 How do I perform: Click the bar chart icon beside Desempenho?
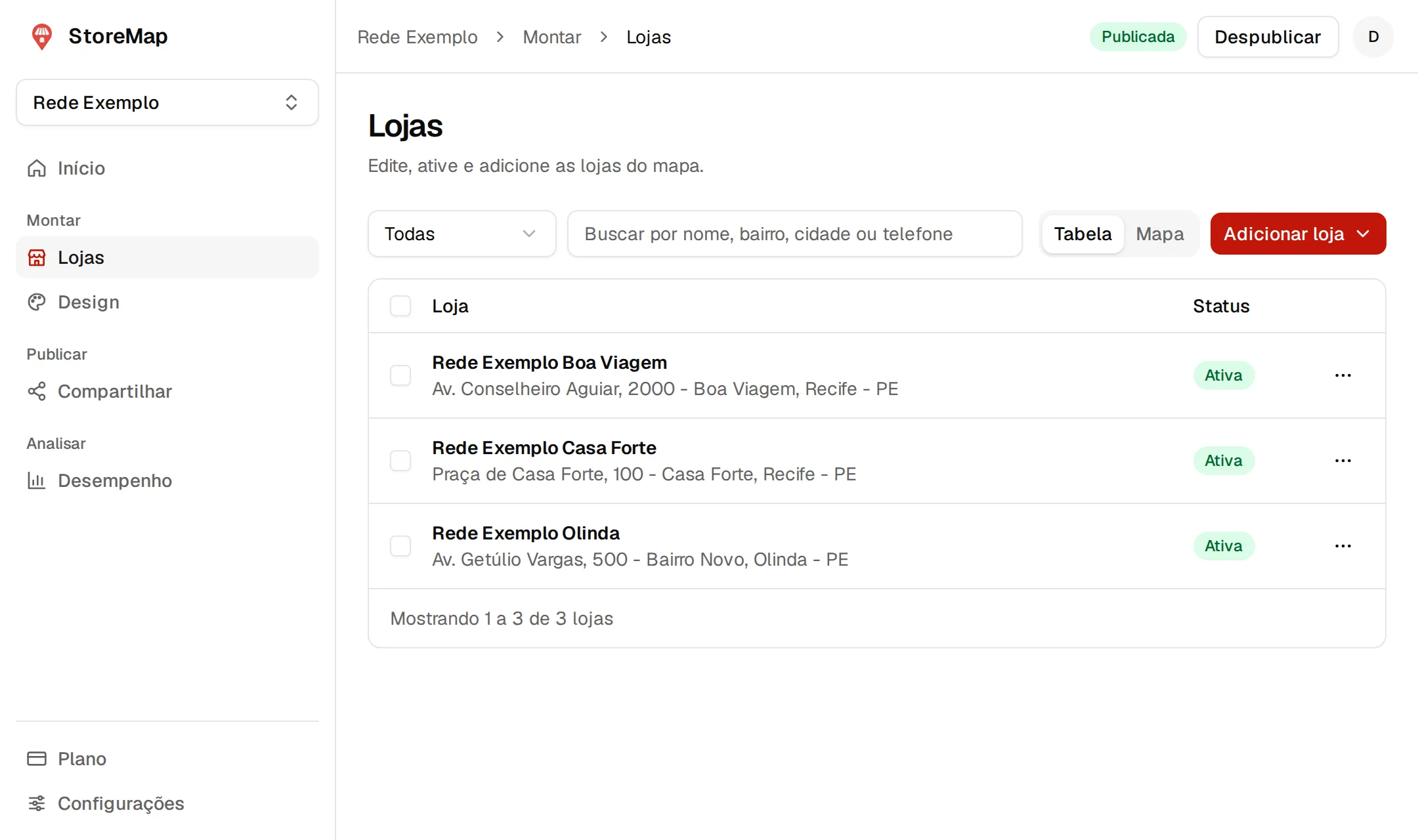point(37,480)
